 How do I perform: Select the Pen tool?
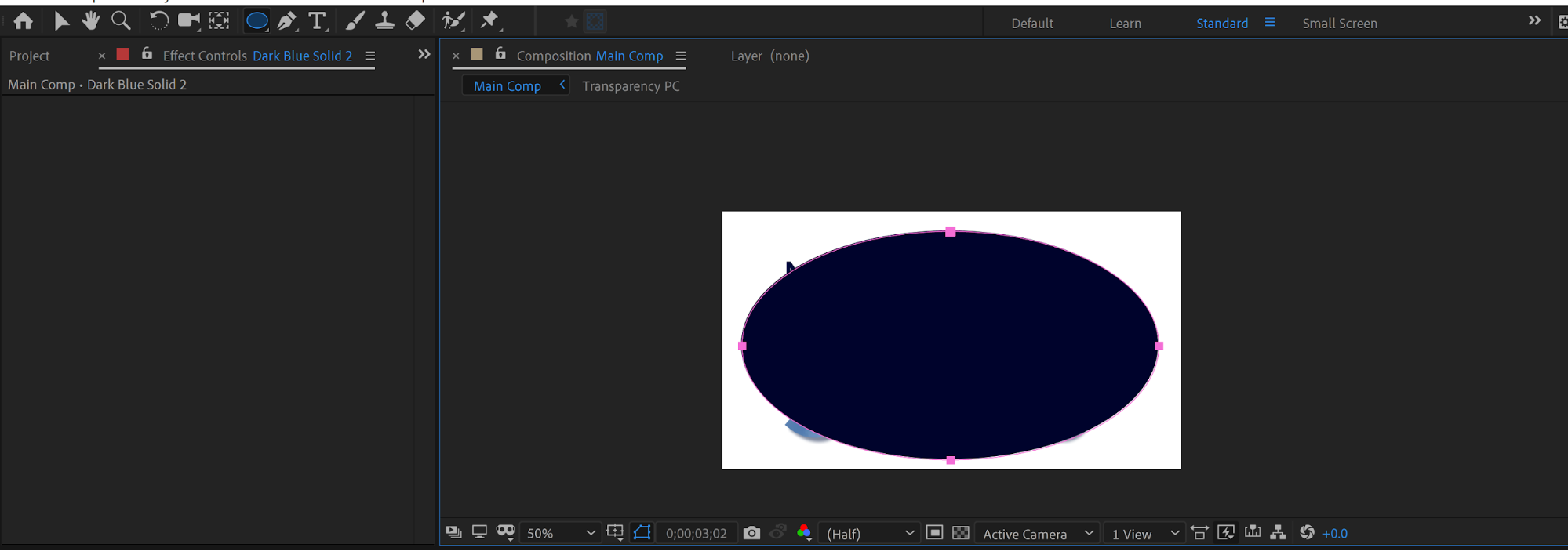[287, 21]
